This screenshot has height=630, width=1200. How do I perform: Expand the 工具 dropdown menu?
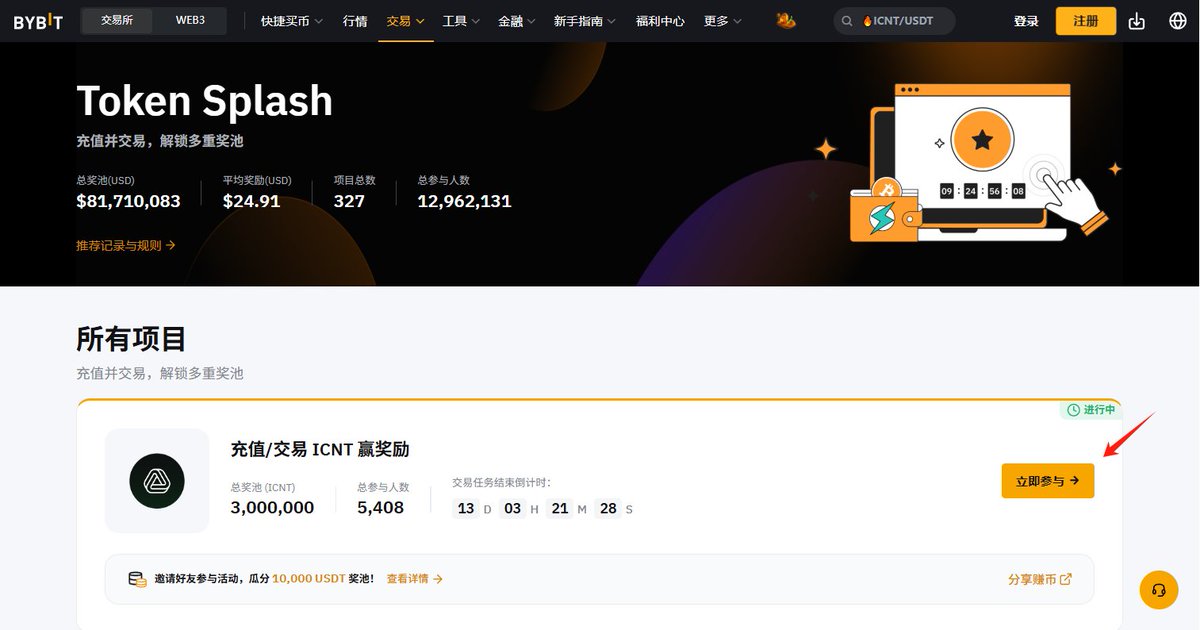[x=461, y=21]
